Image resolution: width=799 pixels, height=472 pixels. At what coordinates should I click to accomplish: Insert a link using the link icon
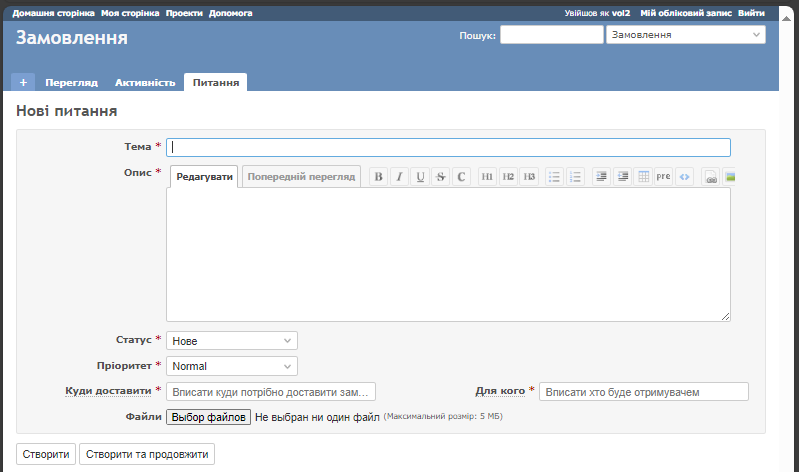[x=710, y=177]
